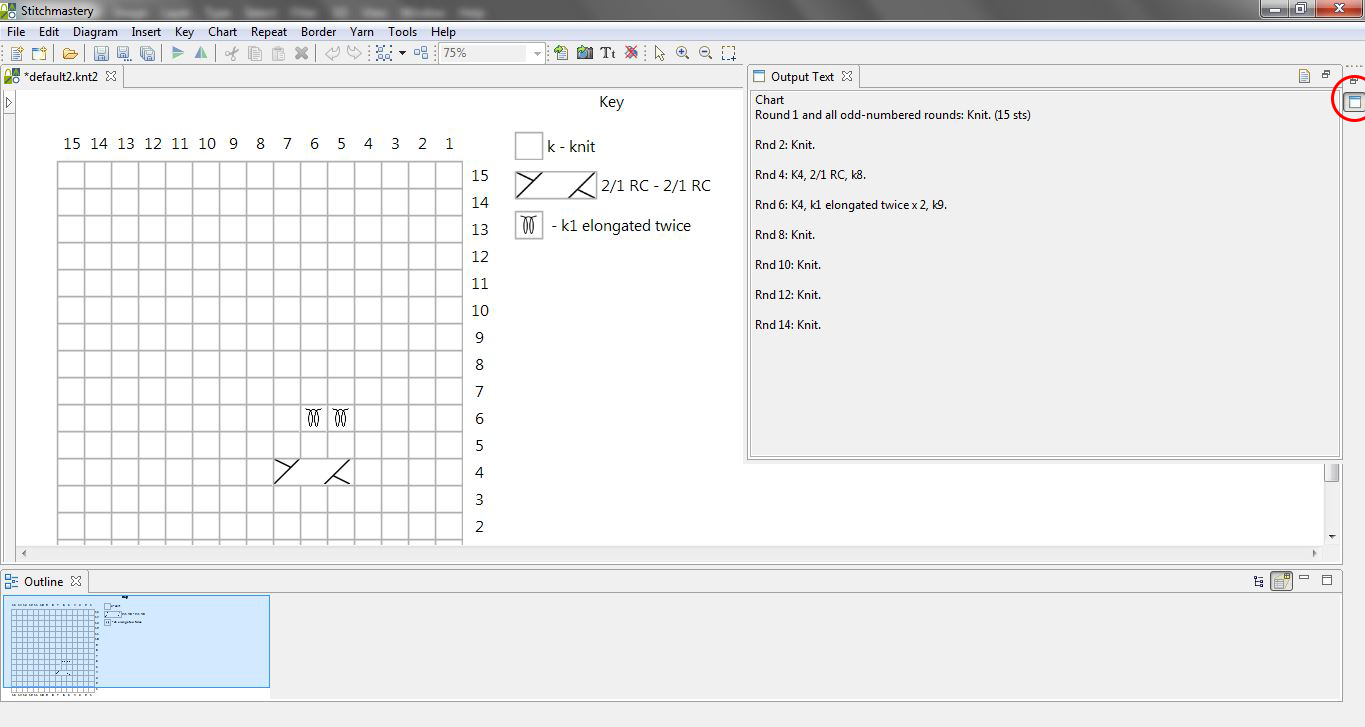Click the Zoom Out magnifier icon
The width and height of the screenshot is (1365, 727).
706,53
